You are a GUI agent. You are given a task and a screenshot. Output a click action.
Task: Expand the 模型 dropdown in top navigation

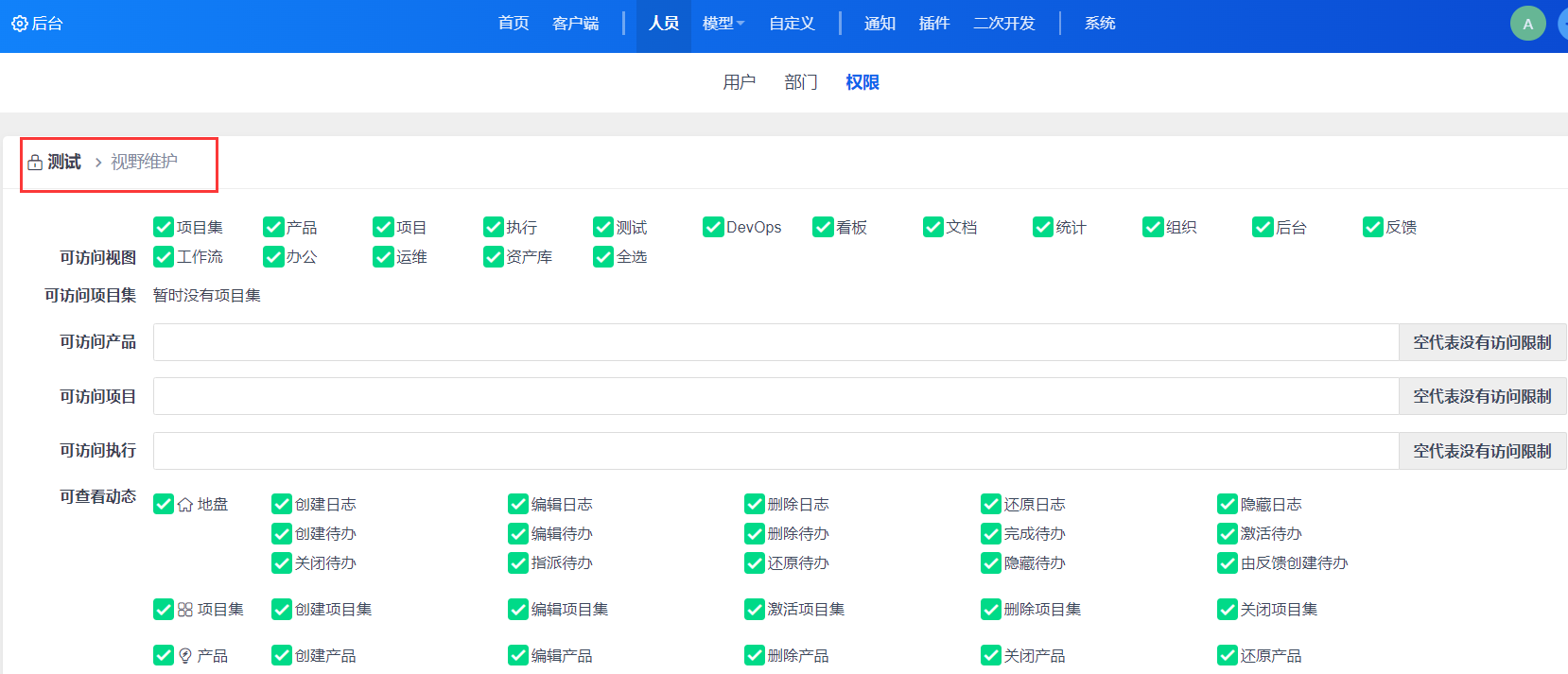coord(723,24)
